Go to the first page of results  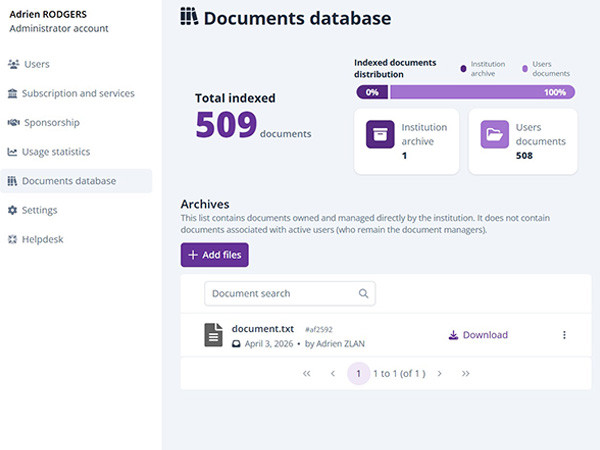click(x=306, y=373)
